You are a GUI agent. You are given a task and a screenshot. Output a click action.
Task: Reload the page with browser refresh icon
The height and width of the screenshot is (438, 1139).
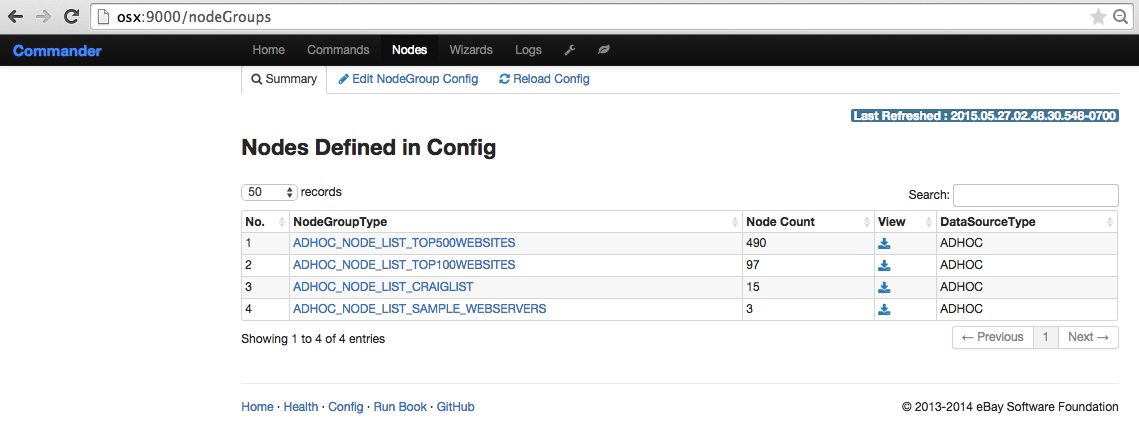(71, 17)
